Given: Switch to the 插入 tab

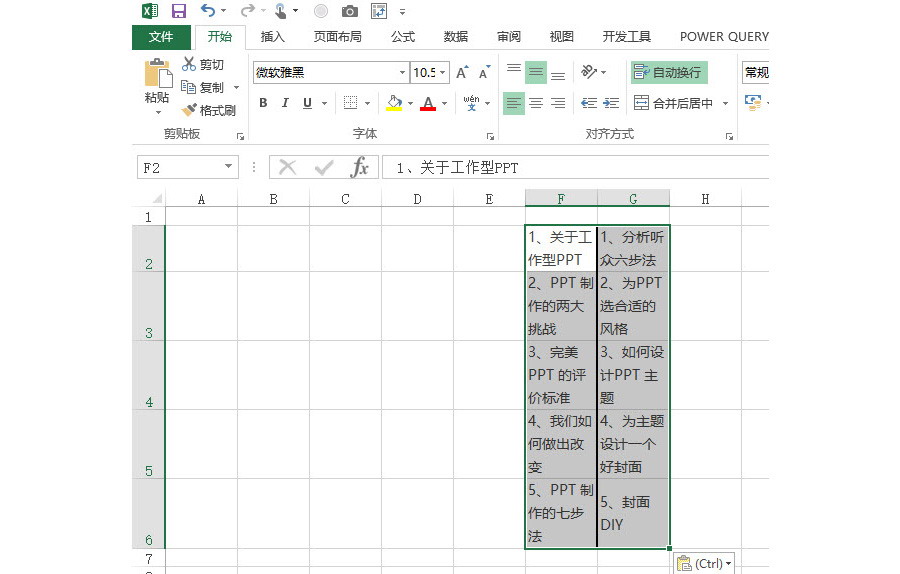Looking at the screenshot, I should tap(273, 37).
